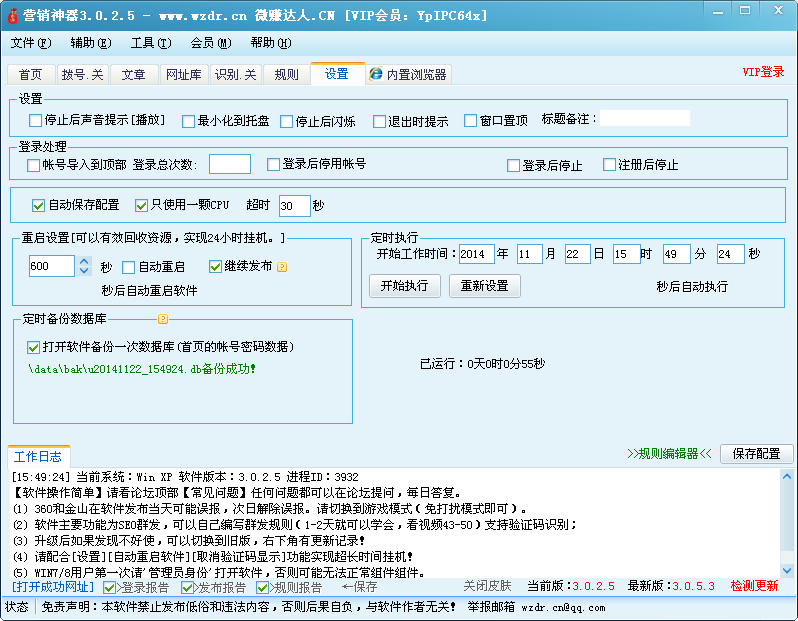Untick 打开软件备份一次数据库 checkbox
The height and width of the screenshot is (621, 798).
tap(34, 347)
